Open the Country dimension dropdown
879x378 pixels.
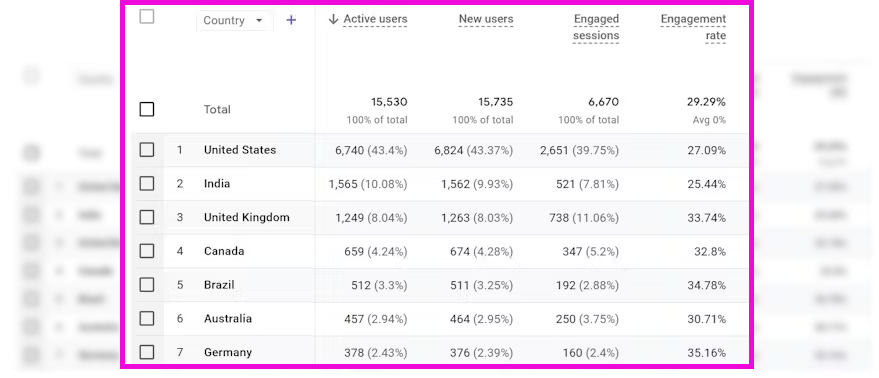pos(234,21)
